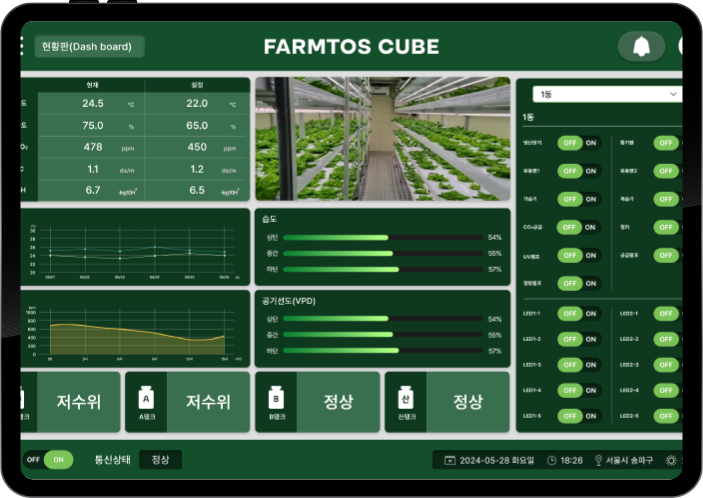Image resolution: width=703 pixels, height=498 pixels.
Task: Click the set value 65.0
Action: [x=197, y=126]
